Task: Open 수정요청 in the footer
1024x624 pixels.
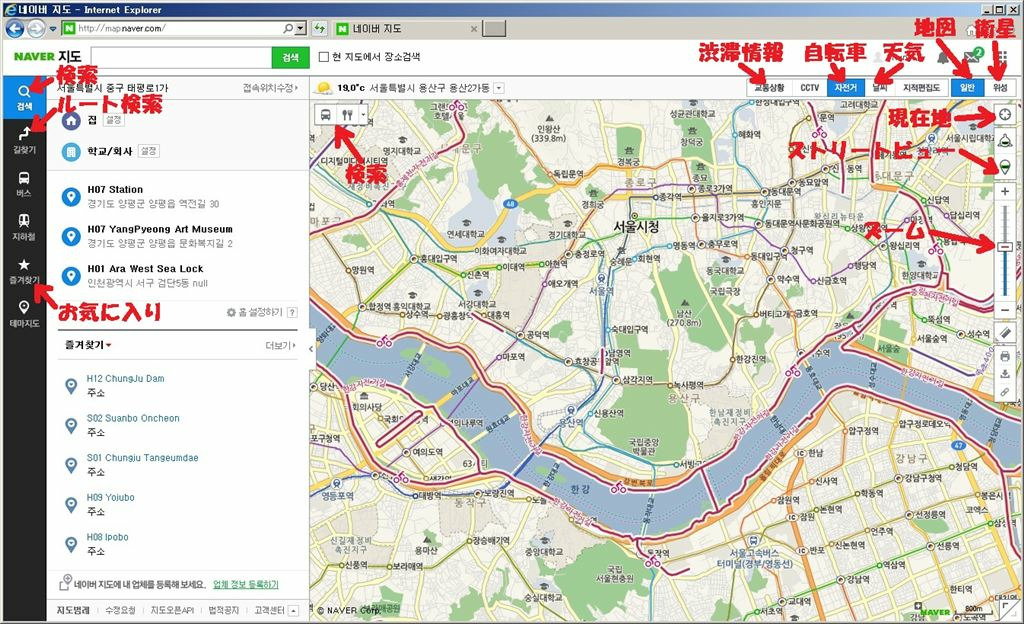Action: click(x=120, y=610)
